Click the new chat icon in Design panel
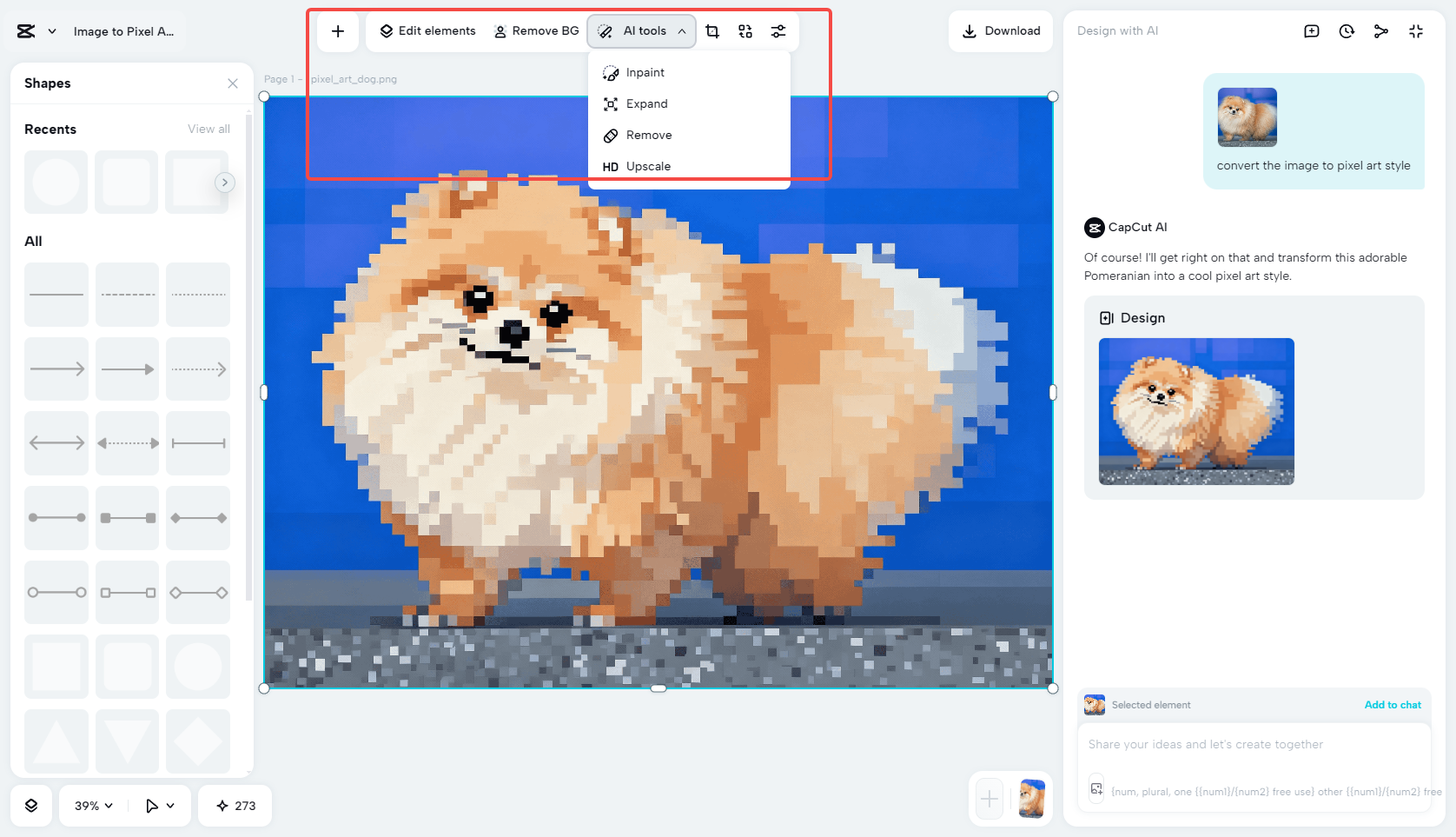The height and width of the screenshot is (837, 1456). pyautogui.click(x=1312, y=30)
